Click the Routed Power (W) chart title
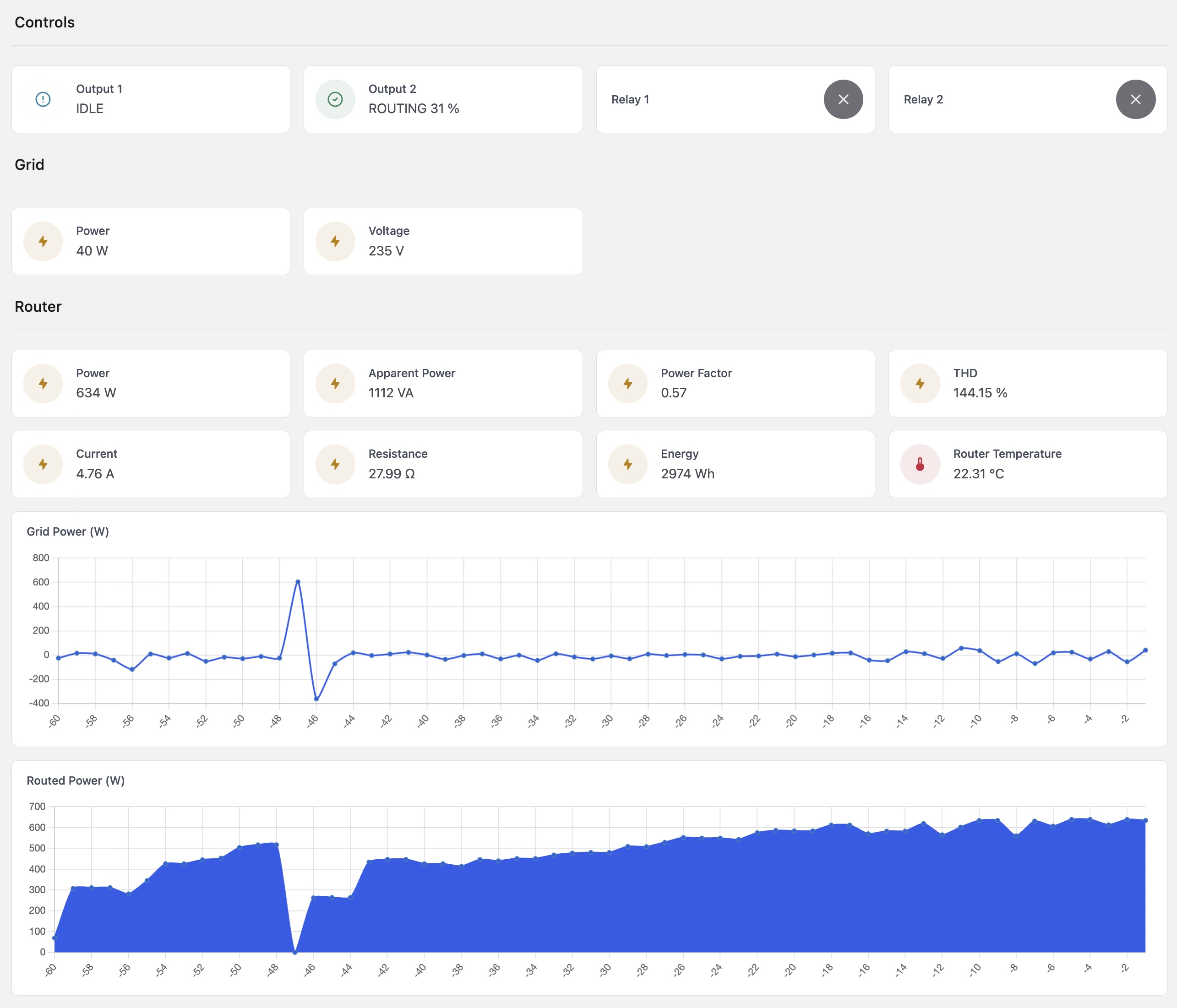The width and height of the screenshot is (1177, 1008). point(76,780)
